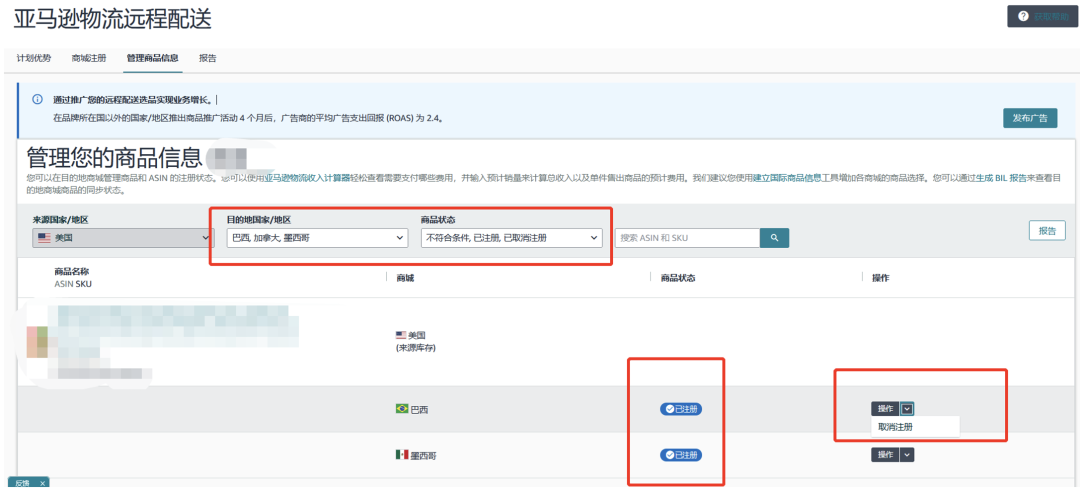Click the 商品状态 column header

tap(678, 278)
